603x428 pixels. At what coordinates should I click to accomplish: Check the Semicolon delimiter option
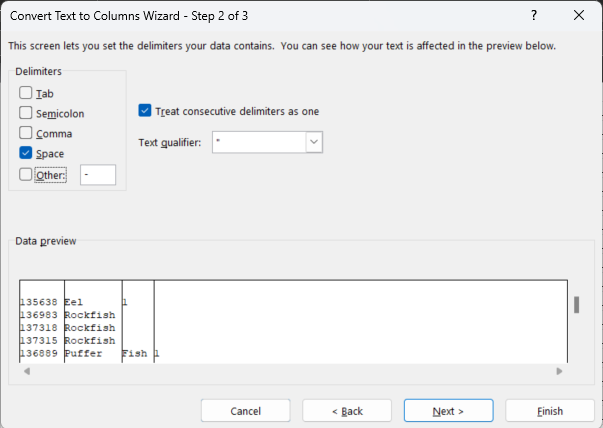coord(26,113)
